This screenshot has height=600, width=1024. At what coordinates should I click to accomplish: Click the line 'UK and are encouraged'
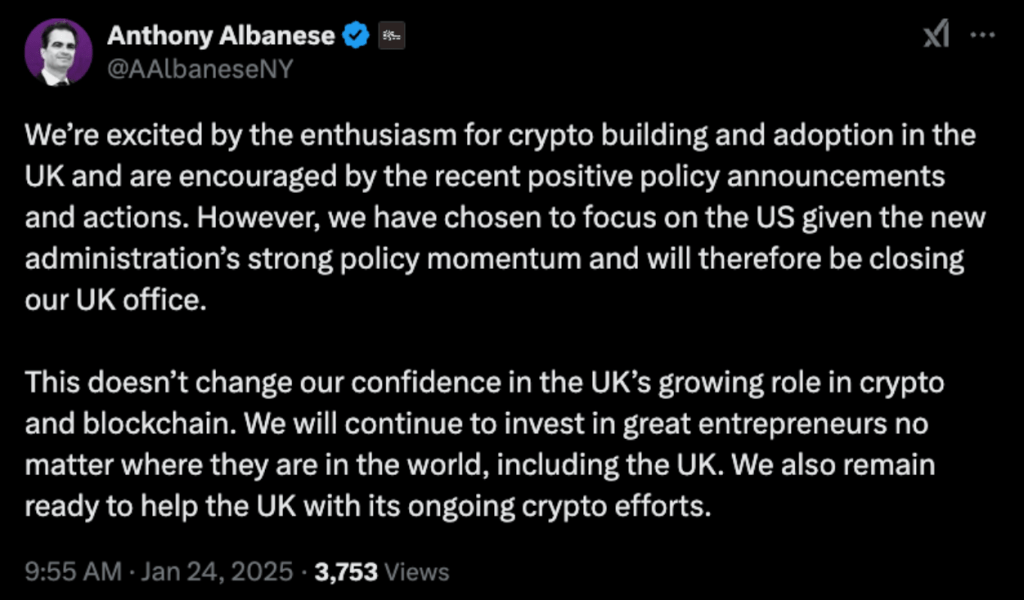(x=485, y=177)
